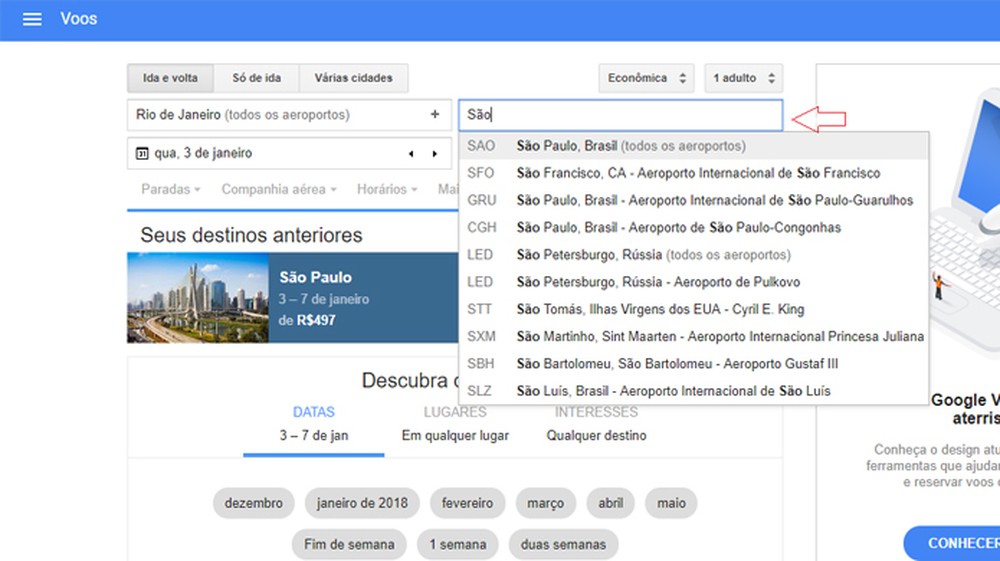Image resolution: width=1000 pixels, height=561 pixels.
Task: Click the Voos header title
Action: pyautogui.click(x=78, y=18)
